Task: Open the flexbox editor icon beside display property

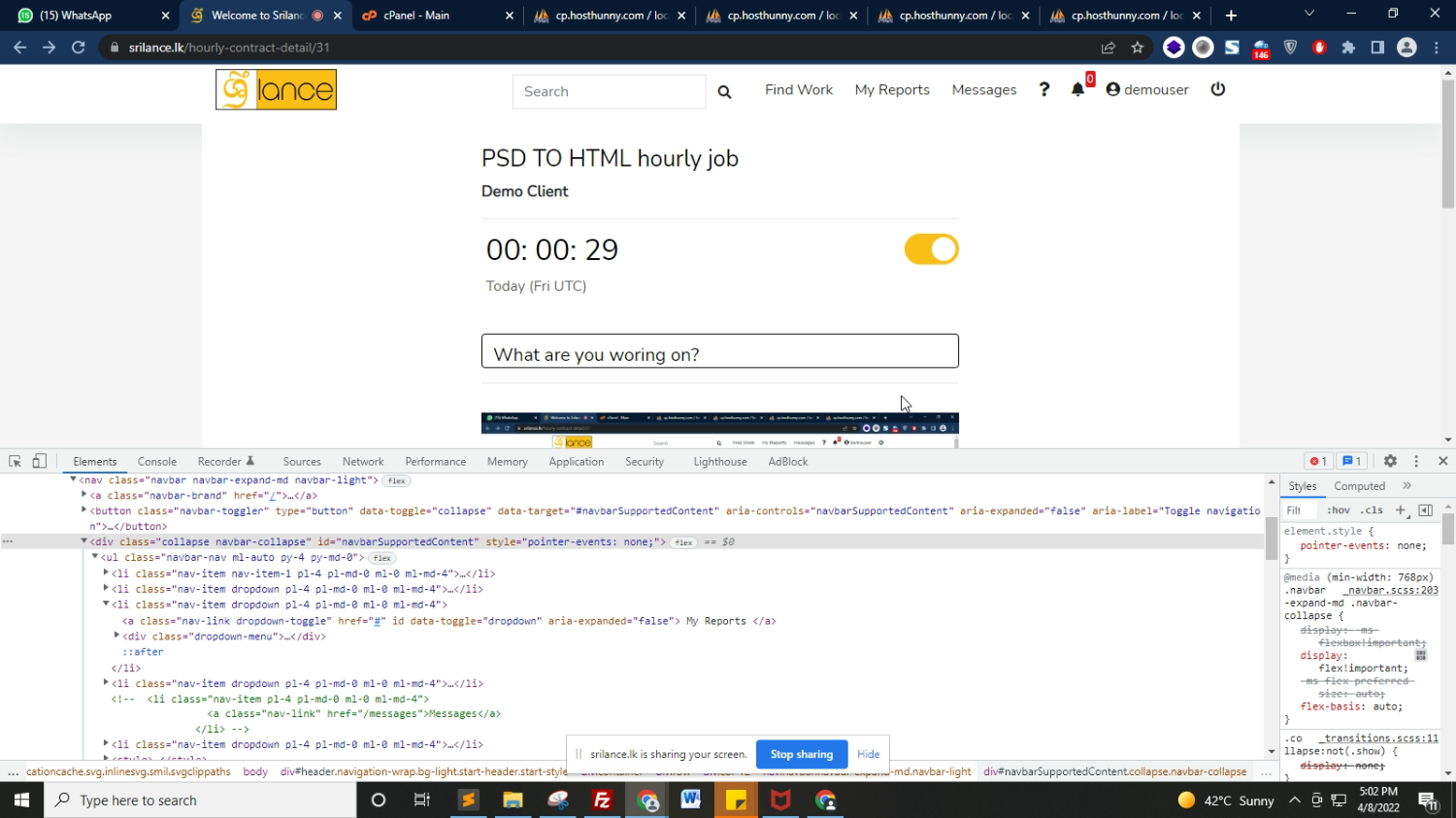Action: tap(1421, 656)
